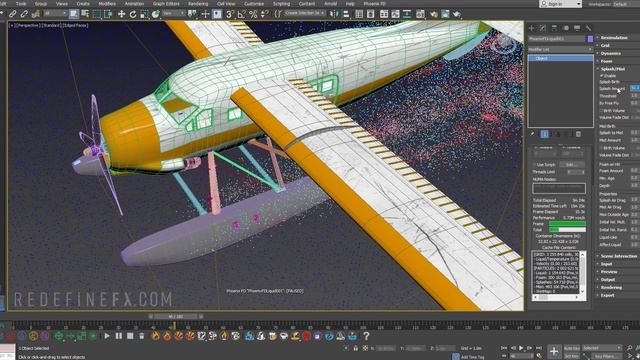Click the Select and Link chain icon
This screenshot has width=640, height=360.
(13, 14)
